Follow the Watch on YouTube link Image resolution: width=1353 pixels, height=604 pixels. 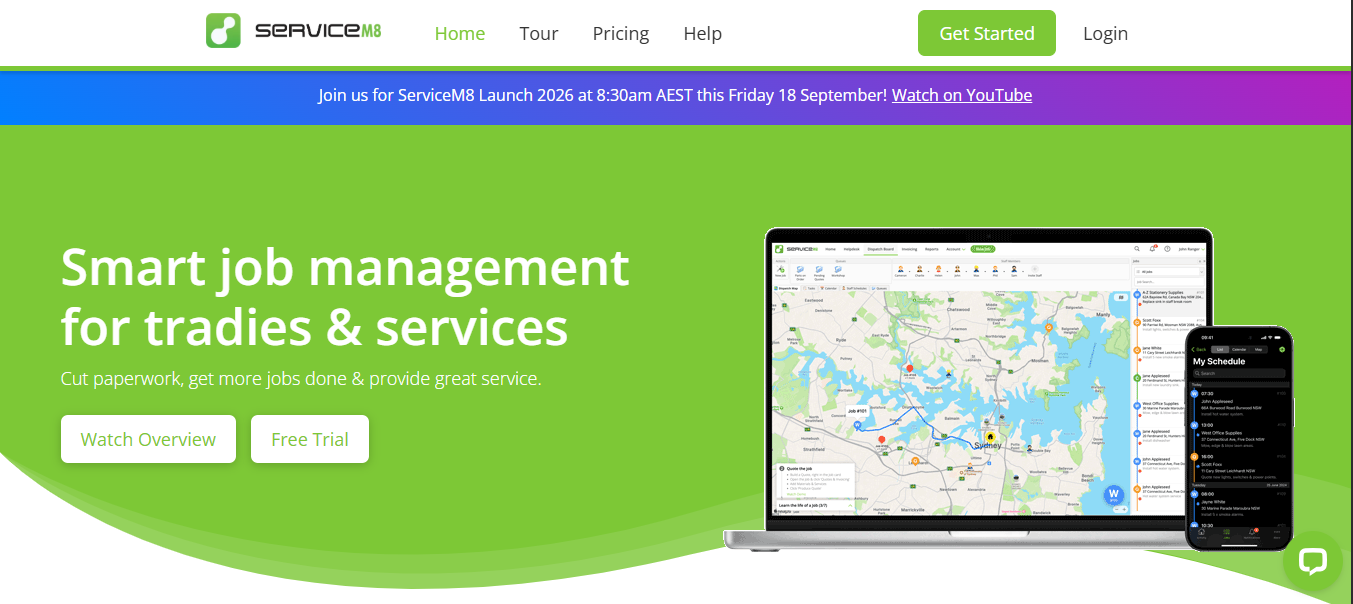(962, 95)
